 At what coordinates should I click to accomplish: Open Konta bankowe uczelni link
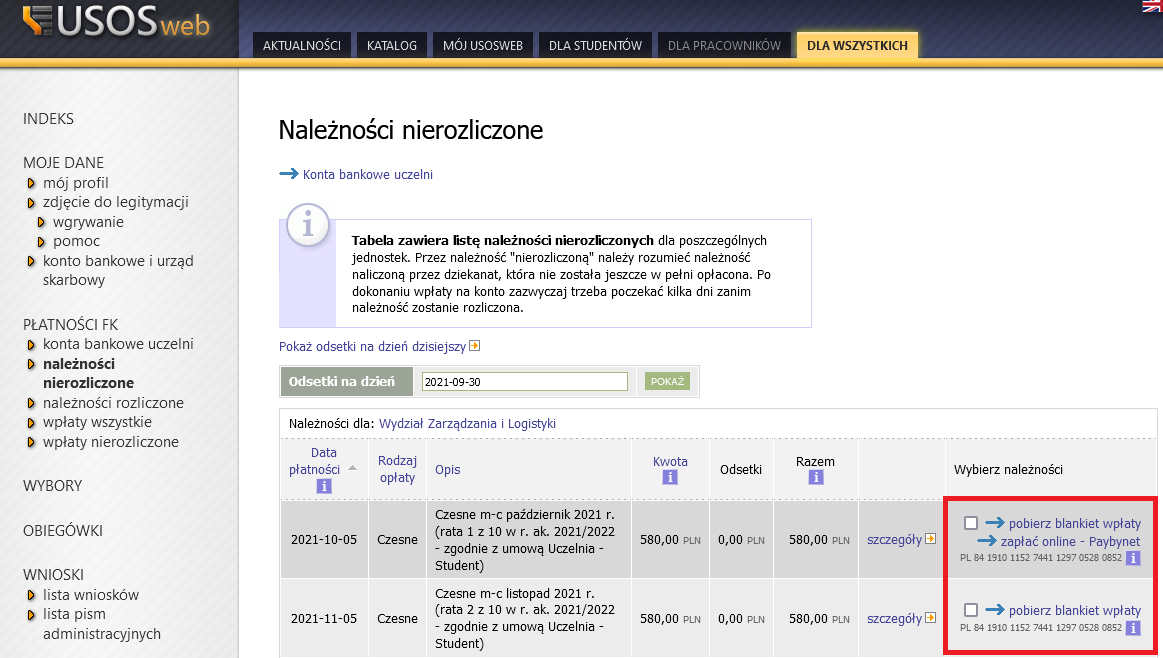click(368, 174)
